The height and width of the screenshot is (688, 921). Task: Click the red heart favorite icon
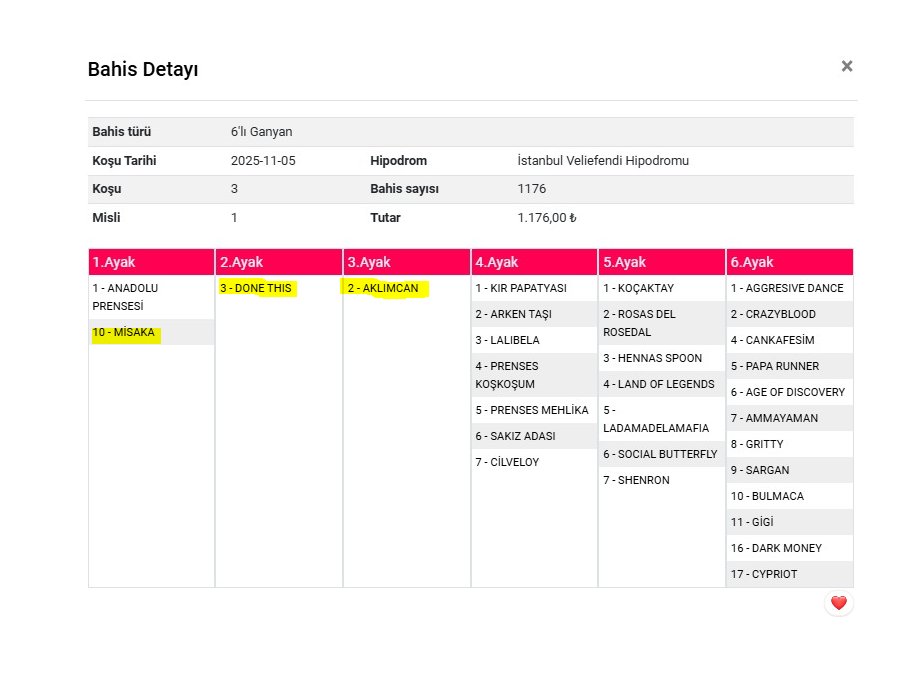click(839, 603)
